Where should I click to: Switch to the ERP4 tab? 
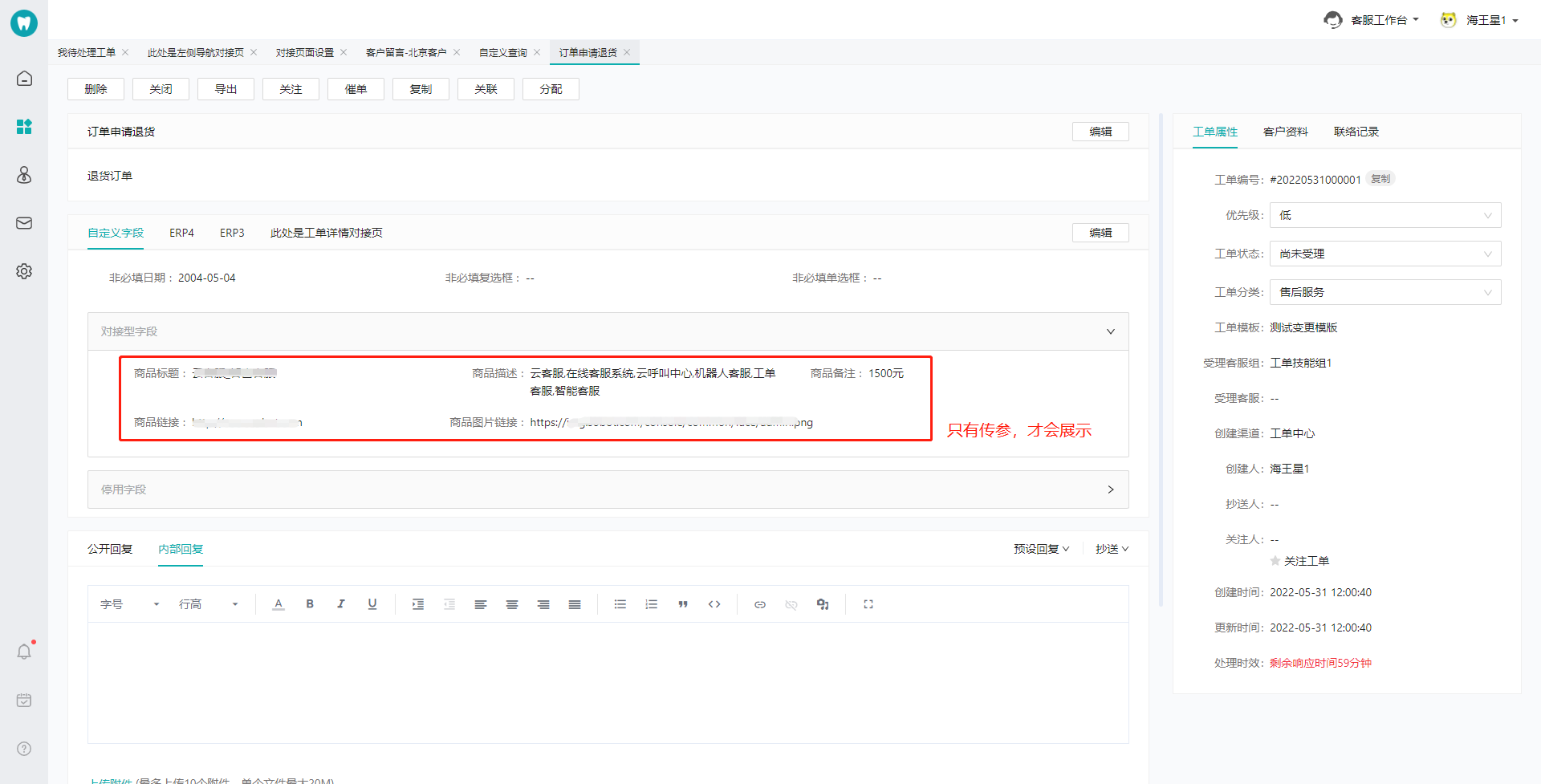coord(181,233)
